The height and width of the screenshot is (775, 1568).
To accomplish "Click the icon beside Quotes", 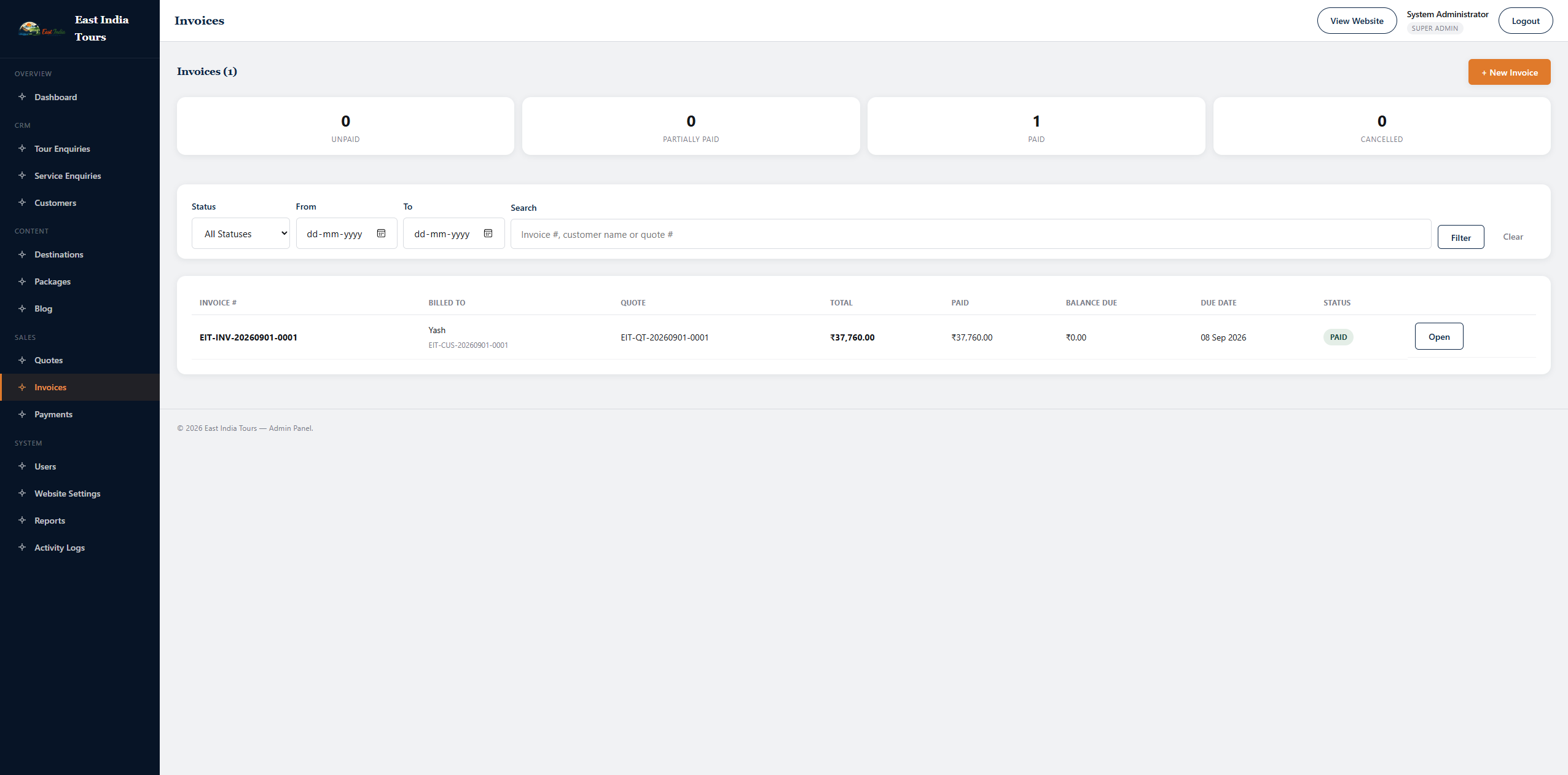I will point(22,360).
